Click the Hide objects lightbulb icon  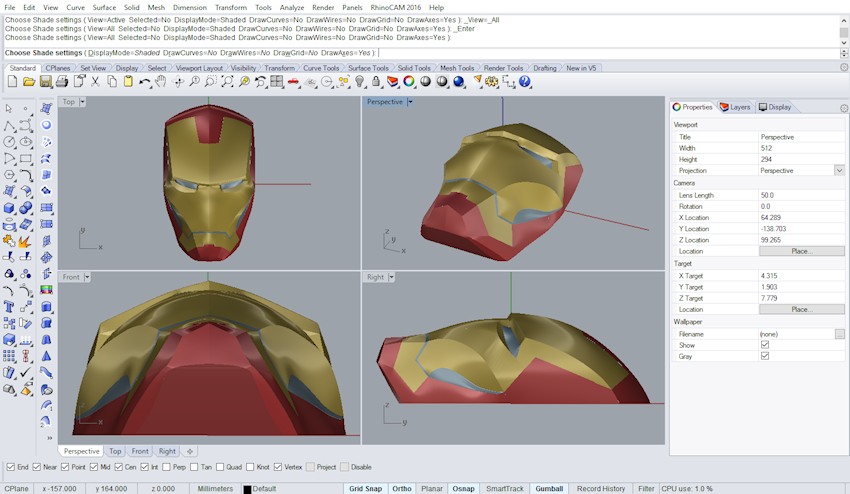[359, 81]
